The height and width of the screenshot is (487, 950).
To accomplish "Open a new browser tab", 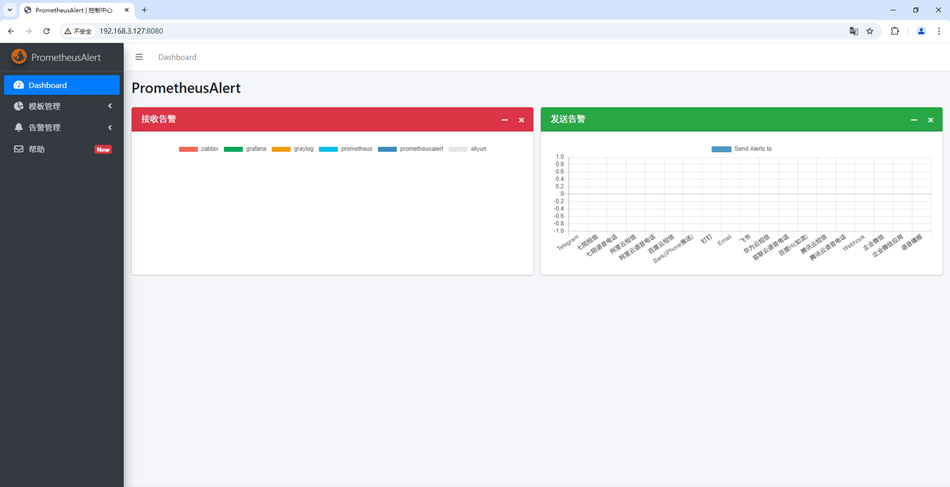I will click(x=144, y=10).
